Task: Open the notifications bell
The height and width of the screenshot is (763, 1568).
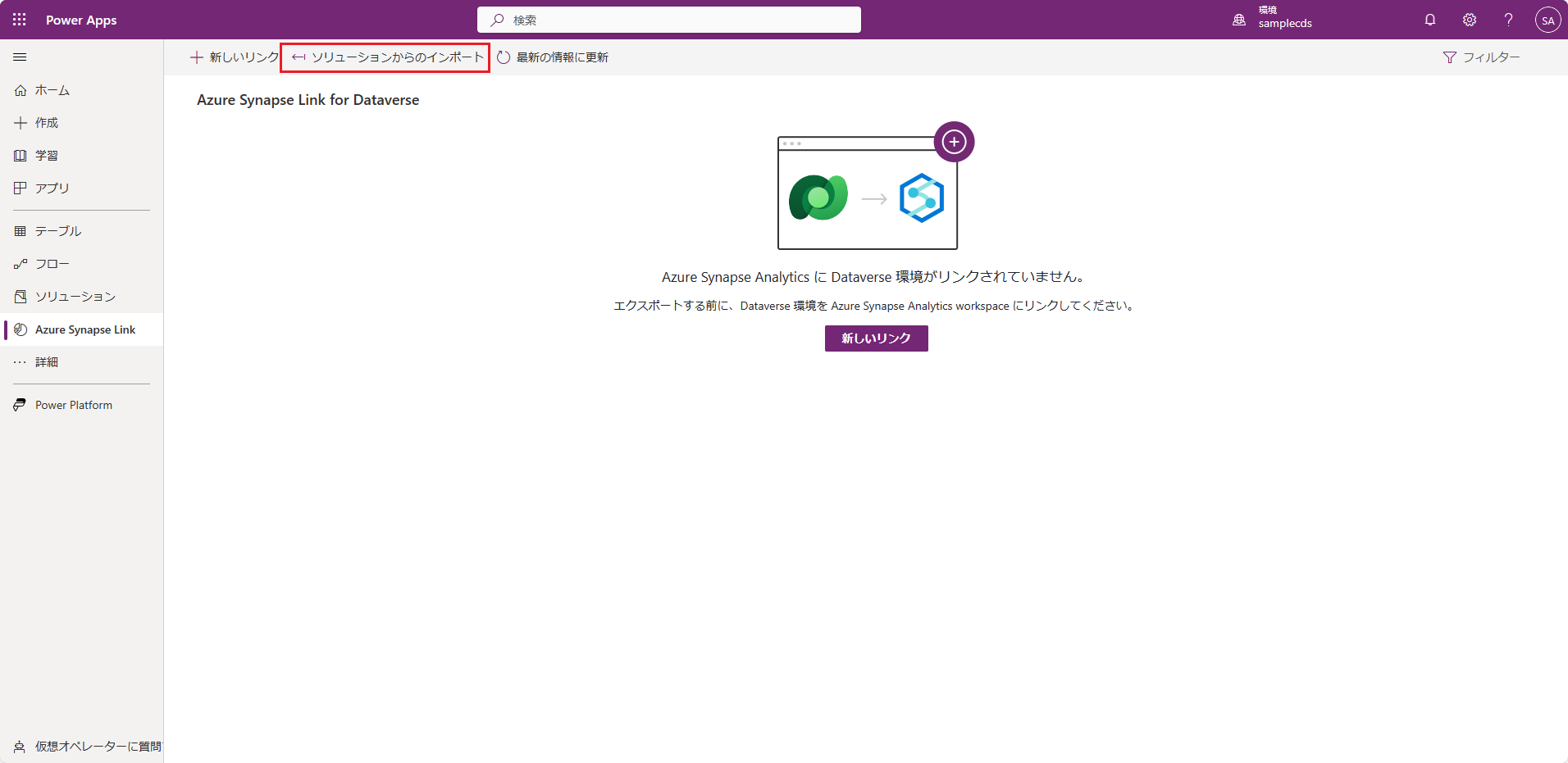Action: pyautogui.click(x=1429, y=20)
